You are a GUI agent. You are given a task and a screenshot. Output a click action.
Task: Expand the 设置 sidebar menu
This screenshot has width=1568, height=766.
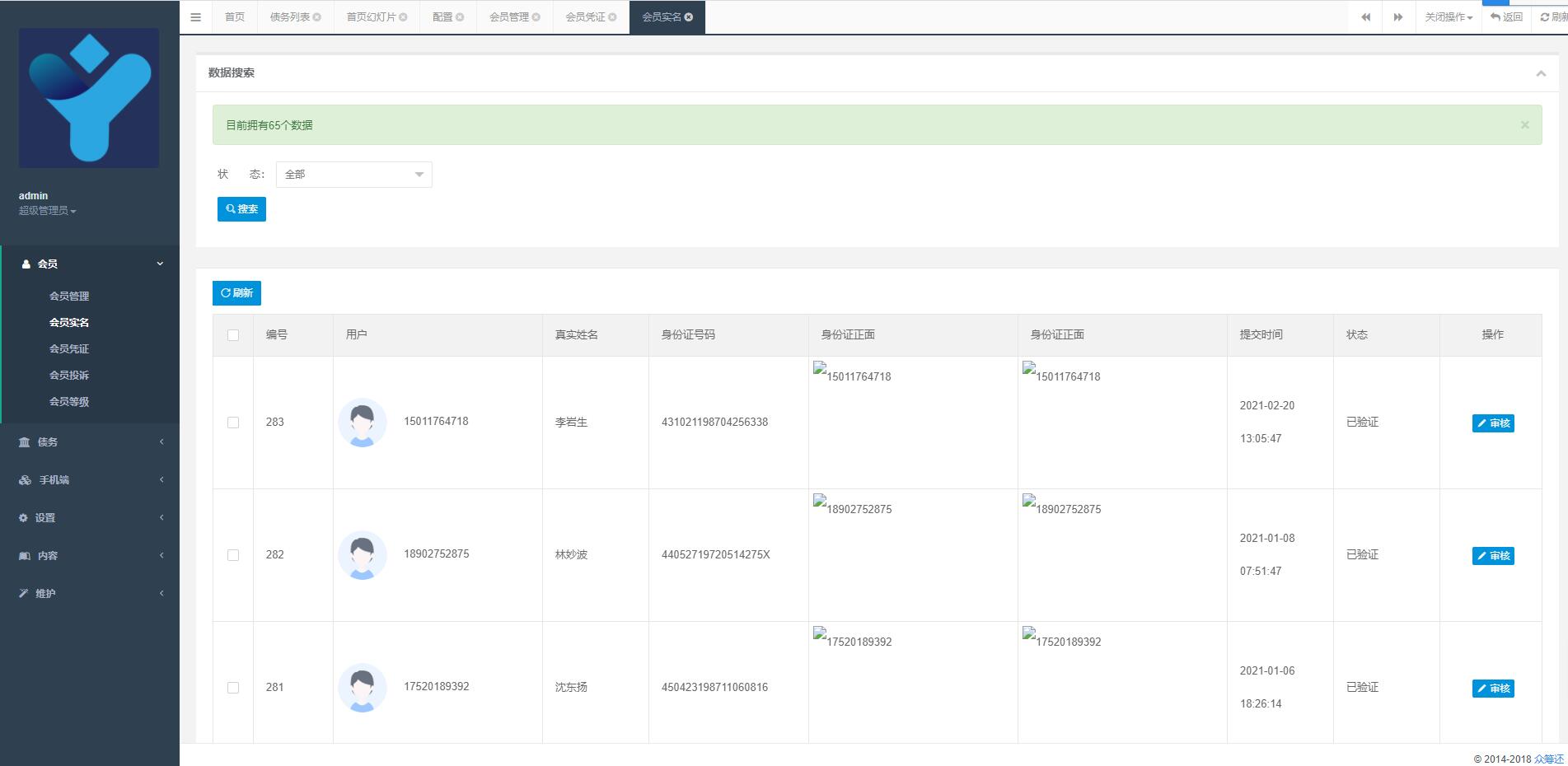point(89,518)
